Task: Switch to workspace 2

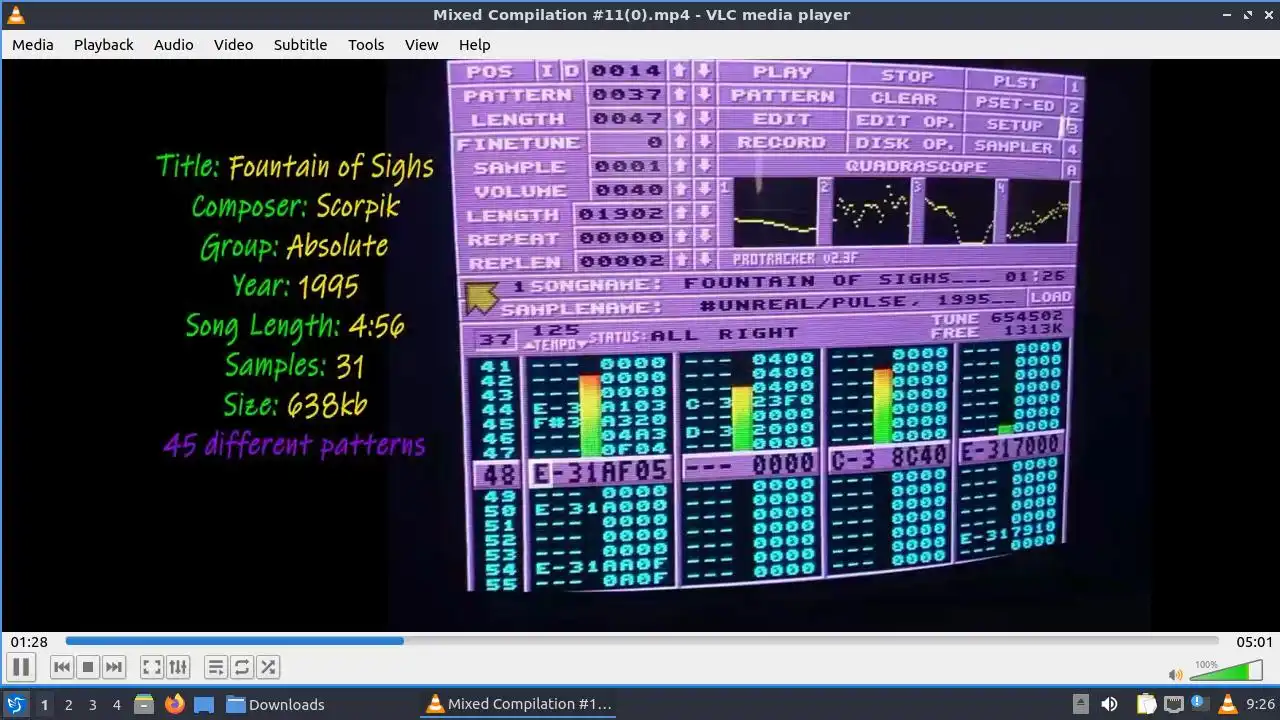Action: 68,704
